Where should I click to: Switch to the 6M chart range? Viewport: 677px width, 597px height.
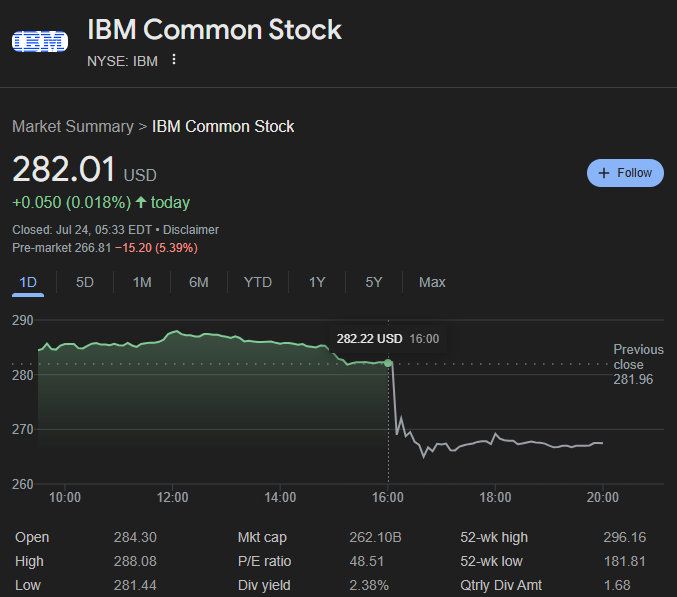pyautogui.click(x=199, y=282)
